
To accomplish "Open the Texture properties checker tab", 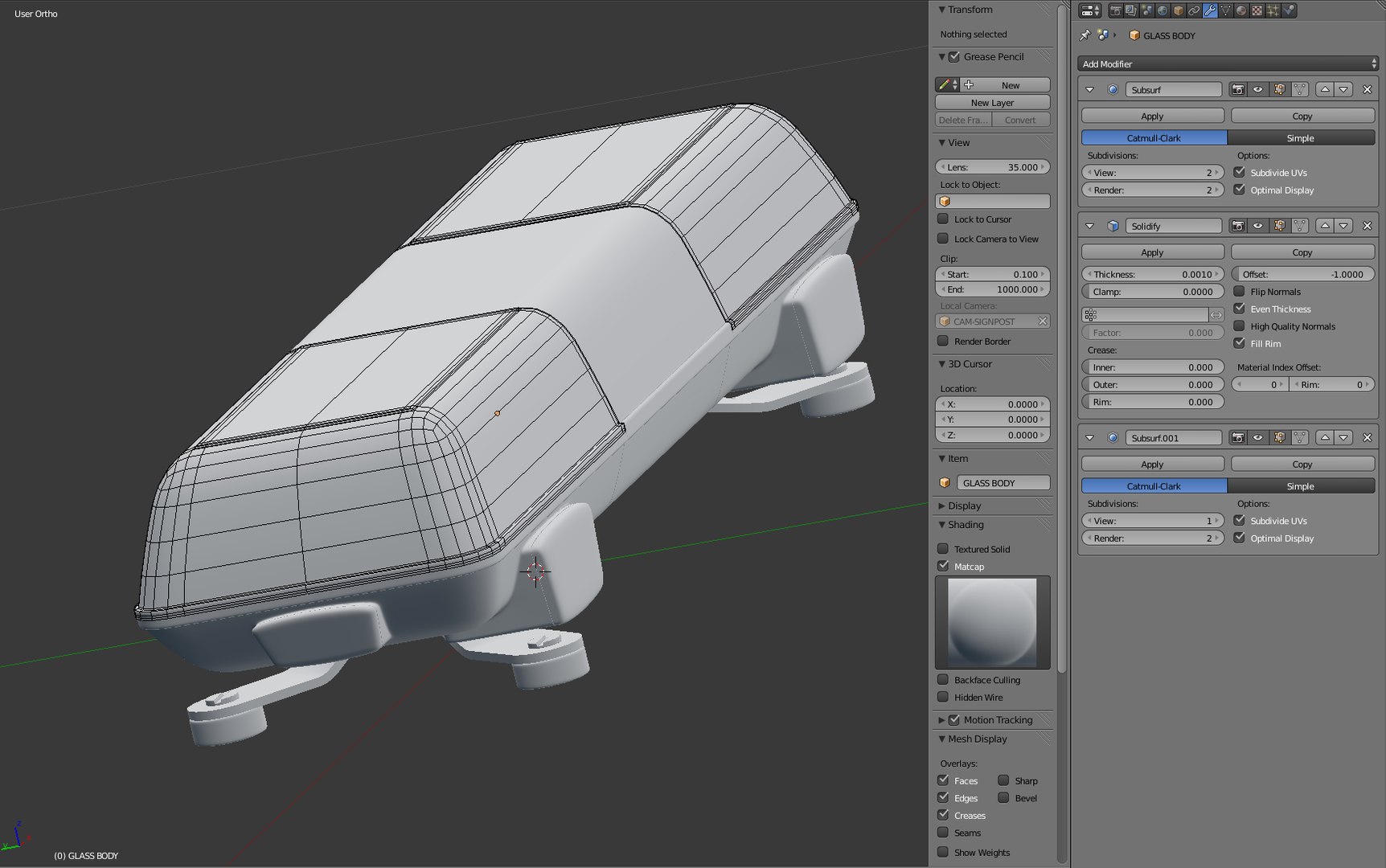I will pyautogui.click(x=1257, y=10).
